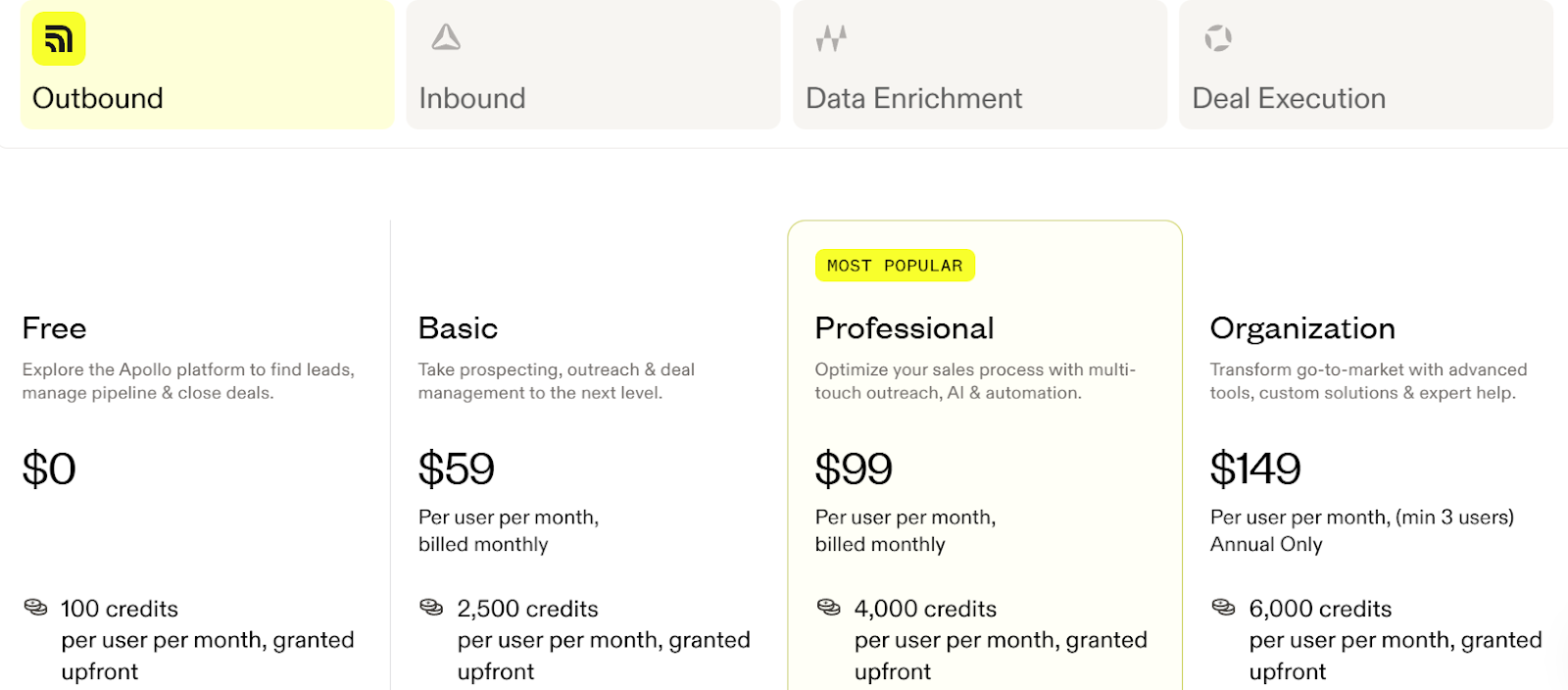Viewport: 1568px width, 690px height.
Task: Select the Outbound tab
Action: coord(206,65)
